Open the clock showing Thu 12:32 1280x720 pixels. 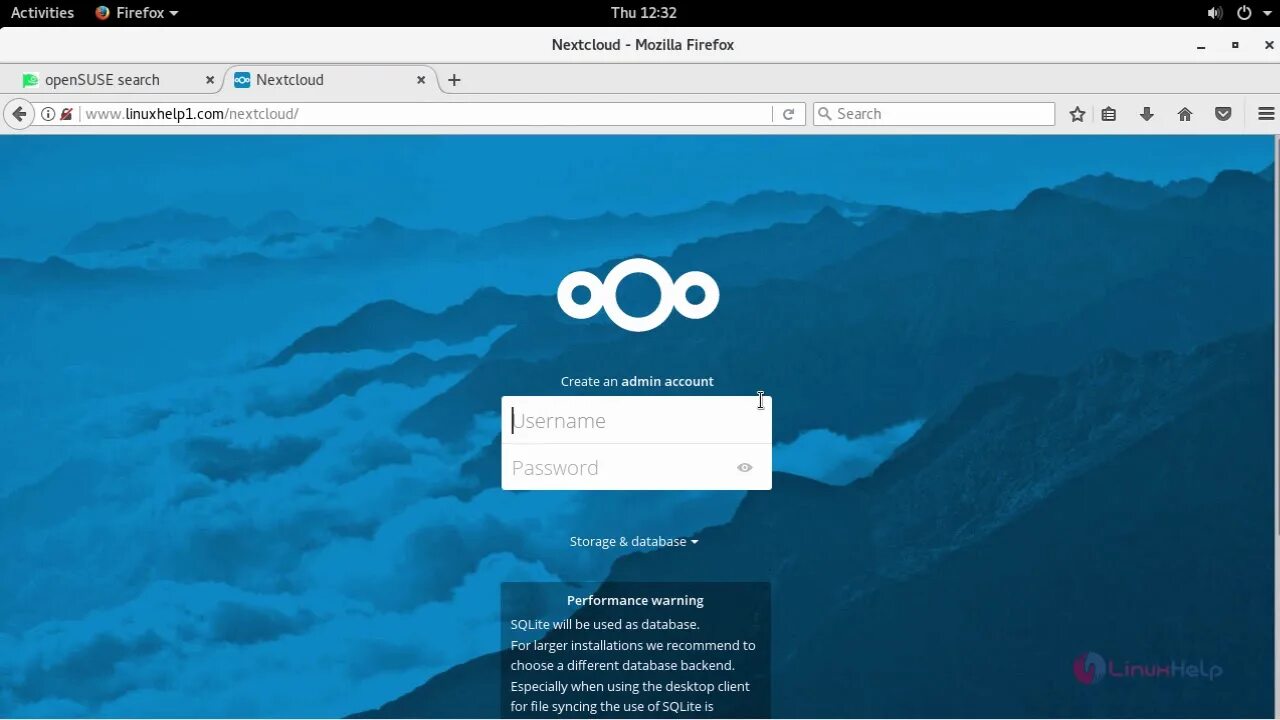coord(643,13)
